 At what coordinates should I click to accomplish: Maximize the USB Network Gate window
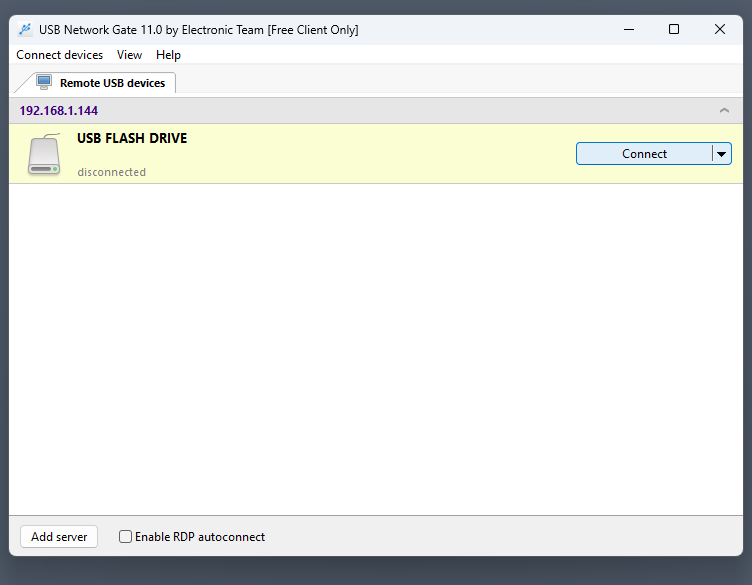point(674,29)
